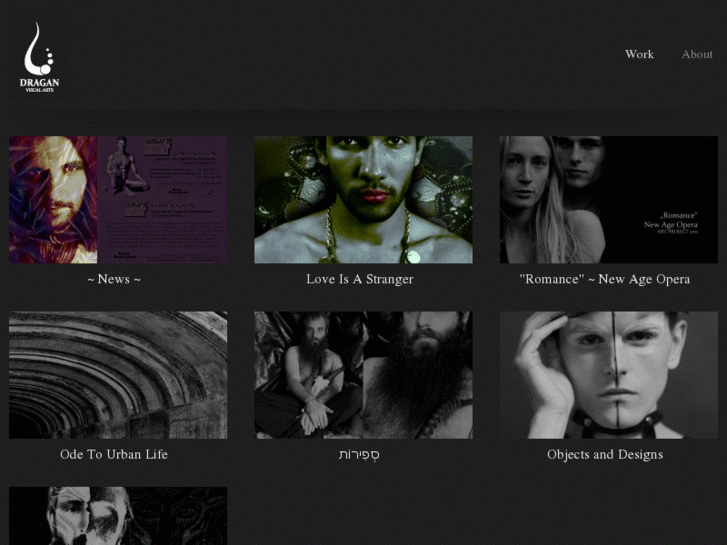
Task: Click the 'Love Is A Stranger' caption
Action: click(x=360, y=279)
